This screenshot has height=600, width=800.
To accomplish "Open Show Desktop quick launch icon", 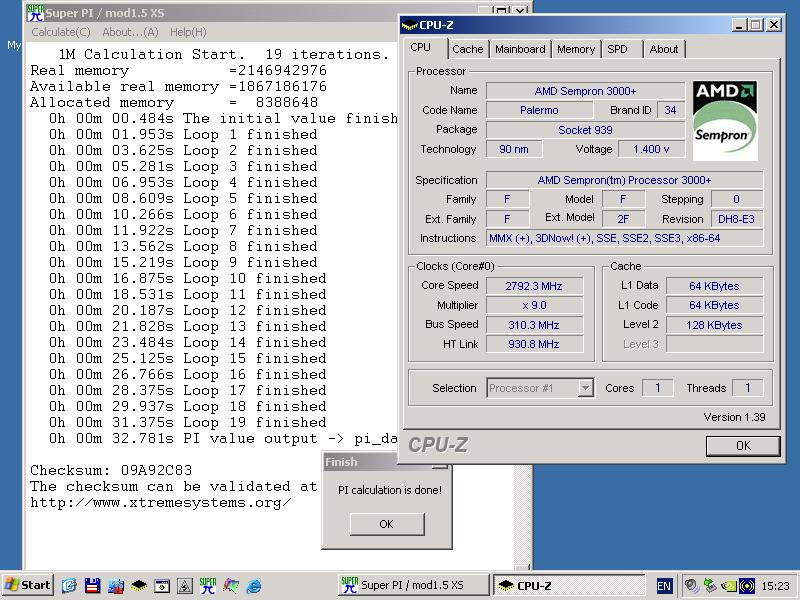I will 70,585.
